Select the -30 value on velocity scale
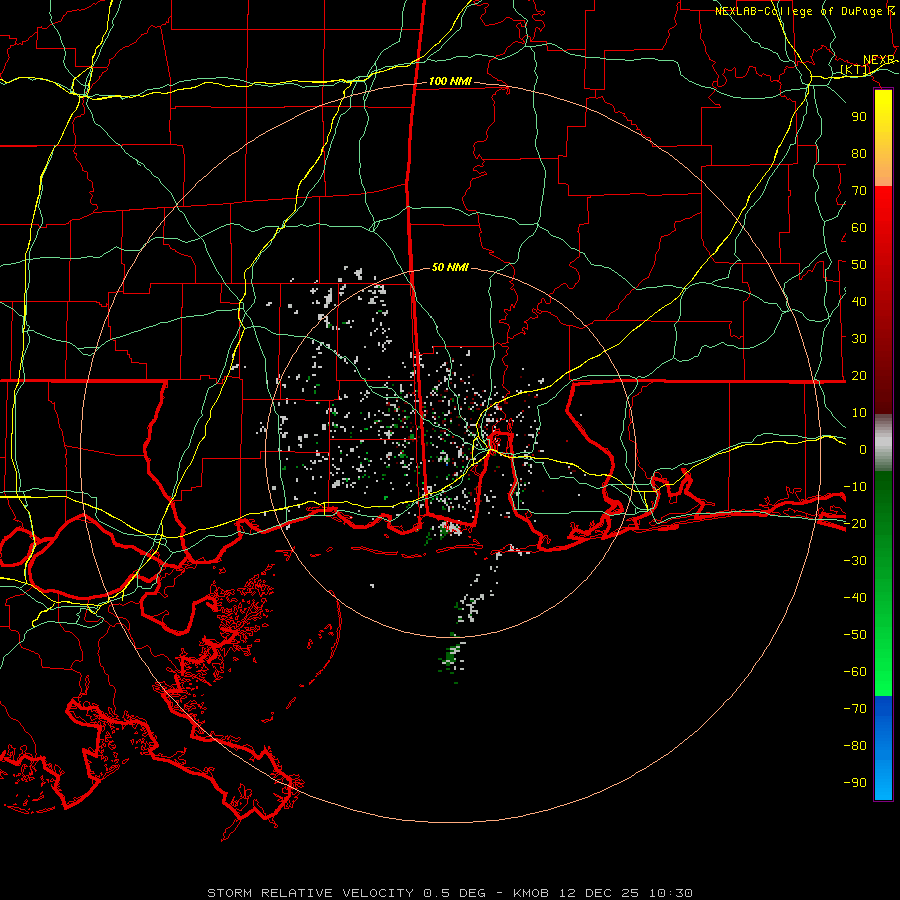This screenshot has width=900, height=900. pos(855,561)
